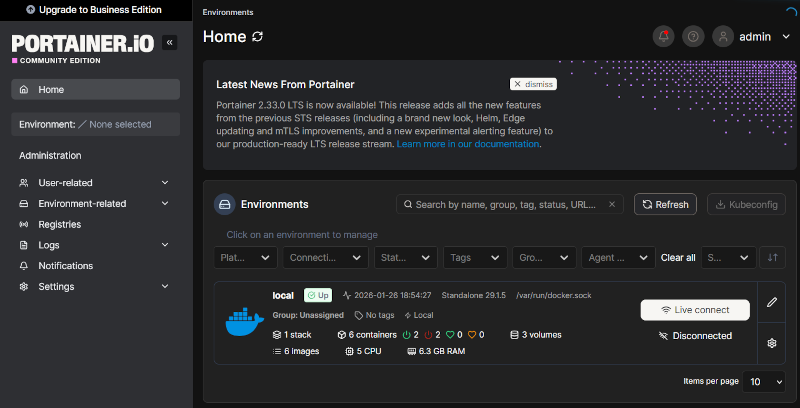The height and width of the screenshot is (408, 800).
Task: Dismiss the Latest News banner
Action: coord(532,85)
